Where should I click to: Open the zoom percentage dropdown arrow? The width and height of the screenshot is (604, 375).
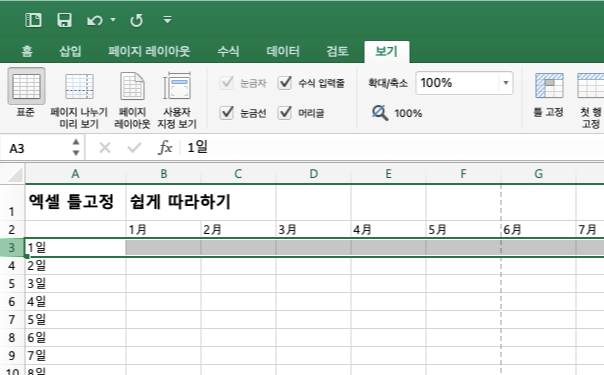pyautogui.click(x=506, y=83)
